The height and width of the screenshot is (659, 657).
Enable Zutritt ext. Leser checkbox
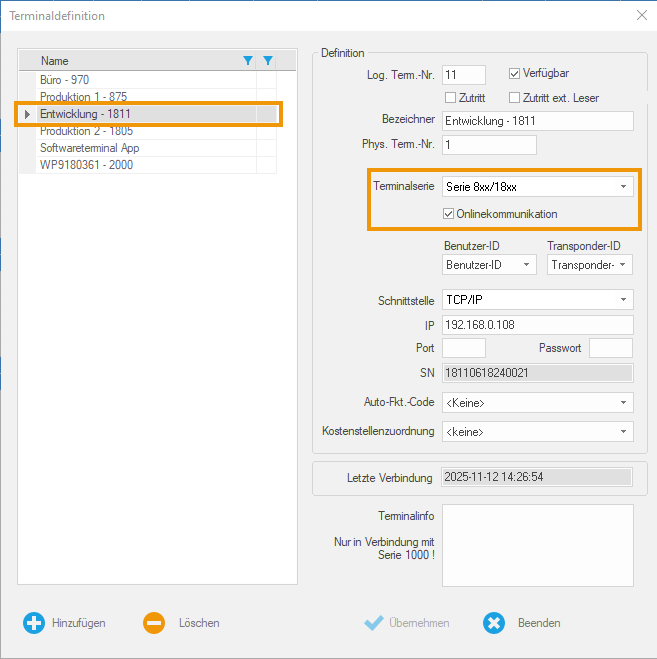[515, 98]
